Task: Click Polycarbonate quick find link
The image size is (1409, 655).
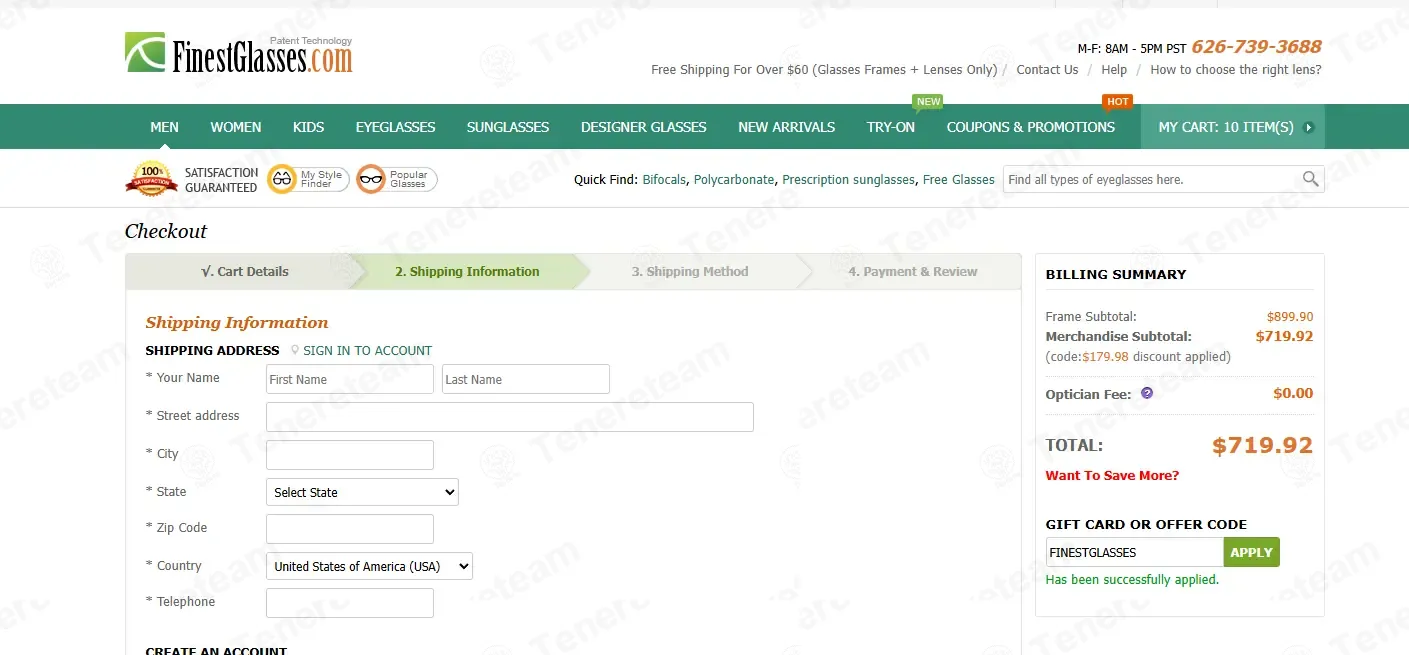Action: (x=734, y=180)
